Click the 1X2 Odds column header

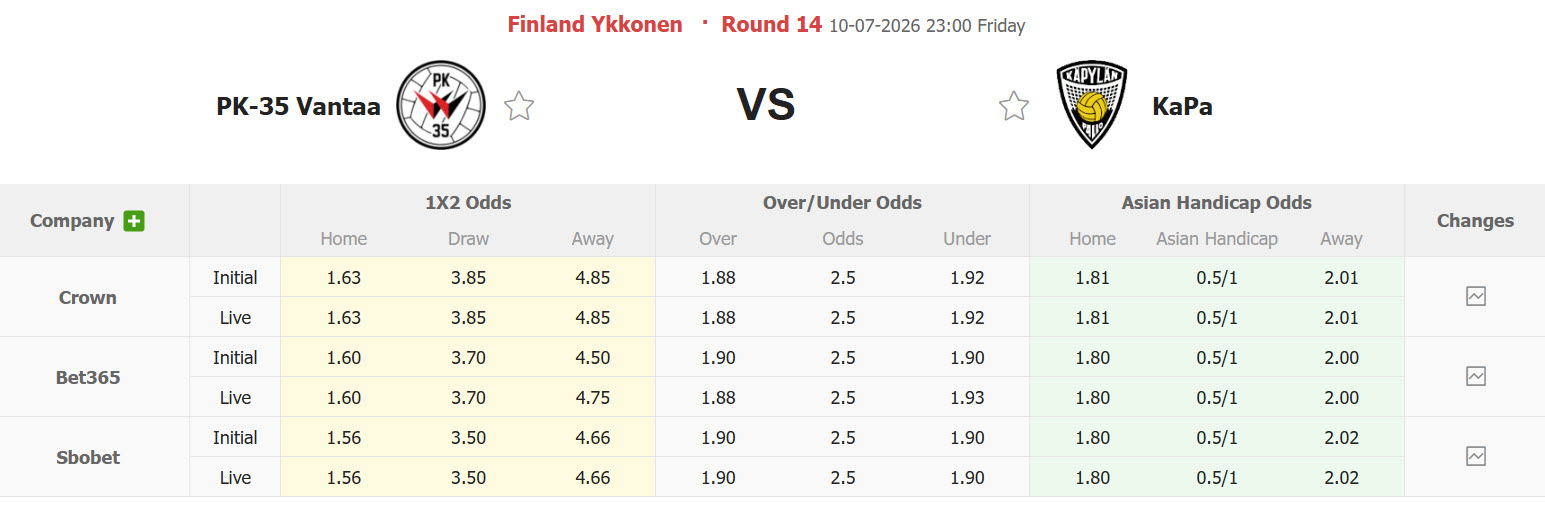coord(468,203)
